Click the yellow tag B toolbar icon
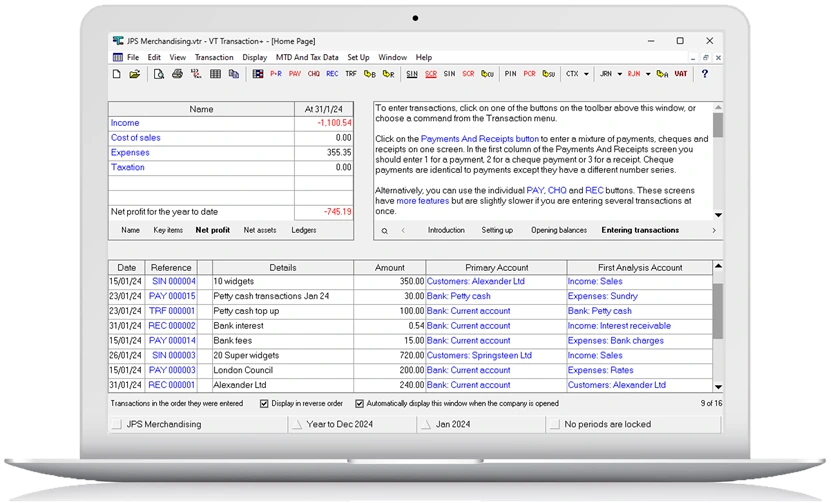831x503 pixels. (x=370, y=74)
